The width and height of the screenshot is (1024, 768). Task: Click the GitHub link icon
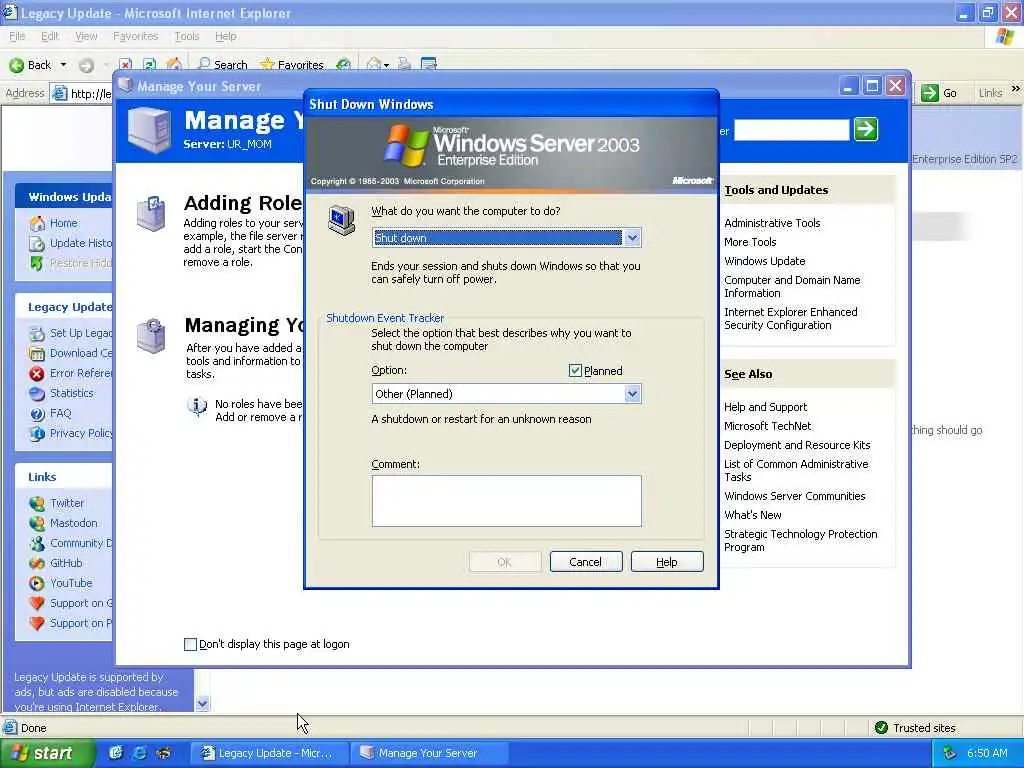[37, 563]
